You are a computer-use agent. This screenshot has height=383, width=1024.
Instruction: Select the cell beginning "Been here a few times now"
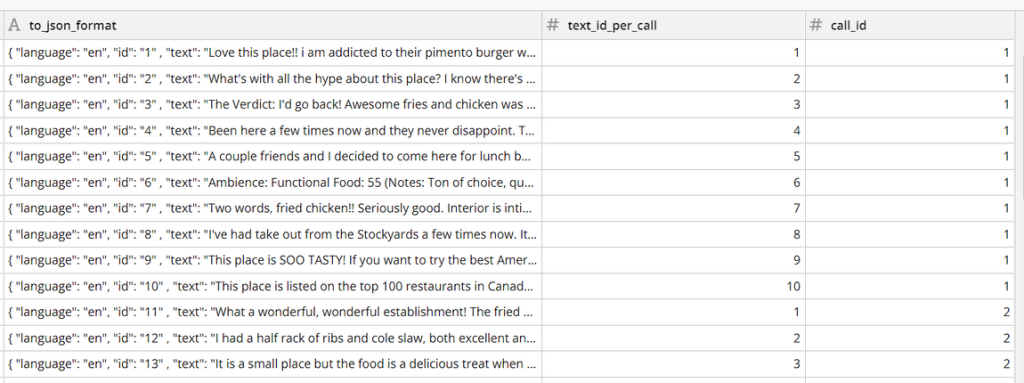tap(273, 131)
